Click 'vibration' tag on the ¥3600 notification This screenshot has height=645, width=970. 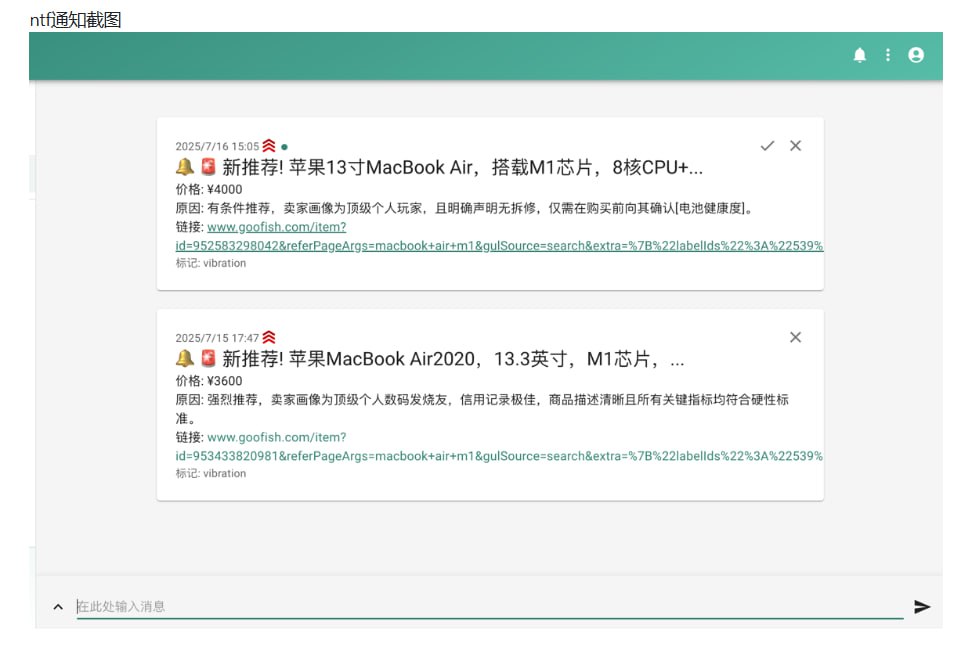click(225, 474)
